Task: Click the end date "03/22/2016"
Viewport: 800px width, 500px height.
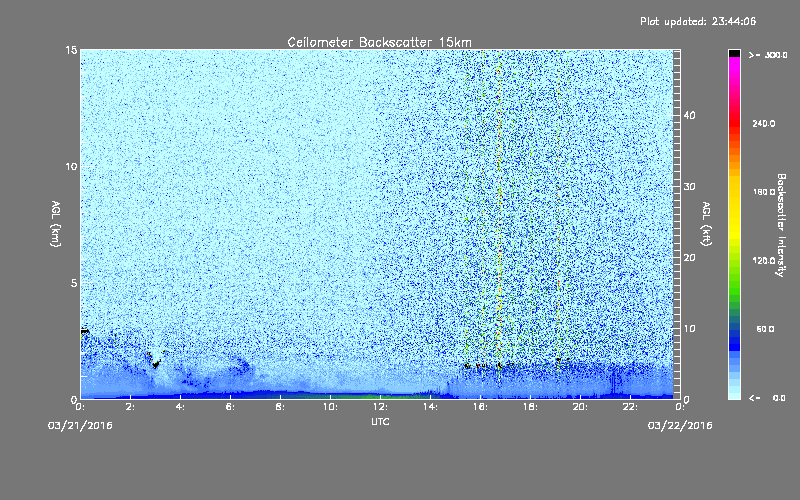Action: click(x=680, y=426)
